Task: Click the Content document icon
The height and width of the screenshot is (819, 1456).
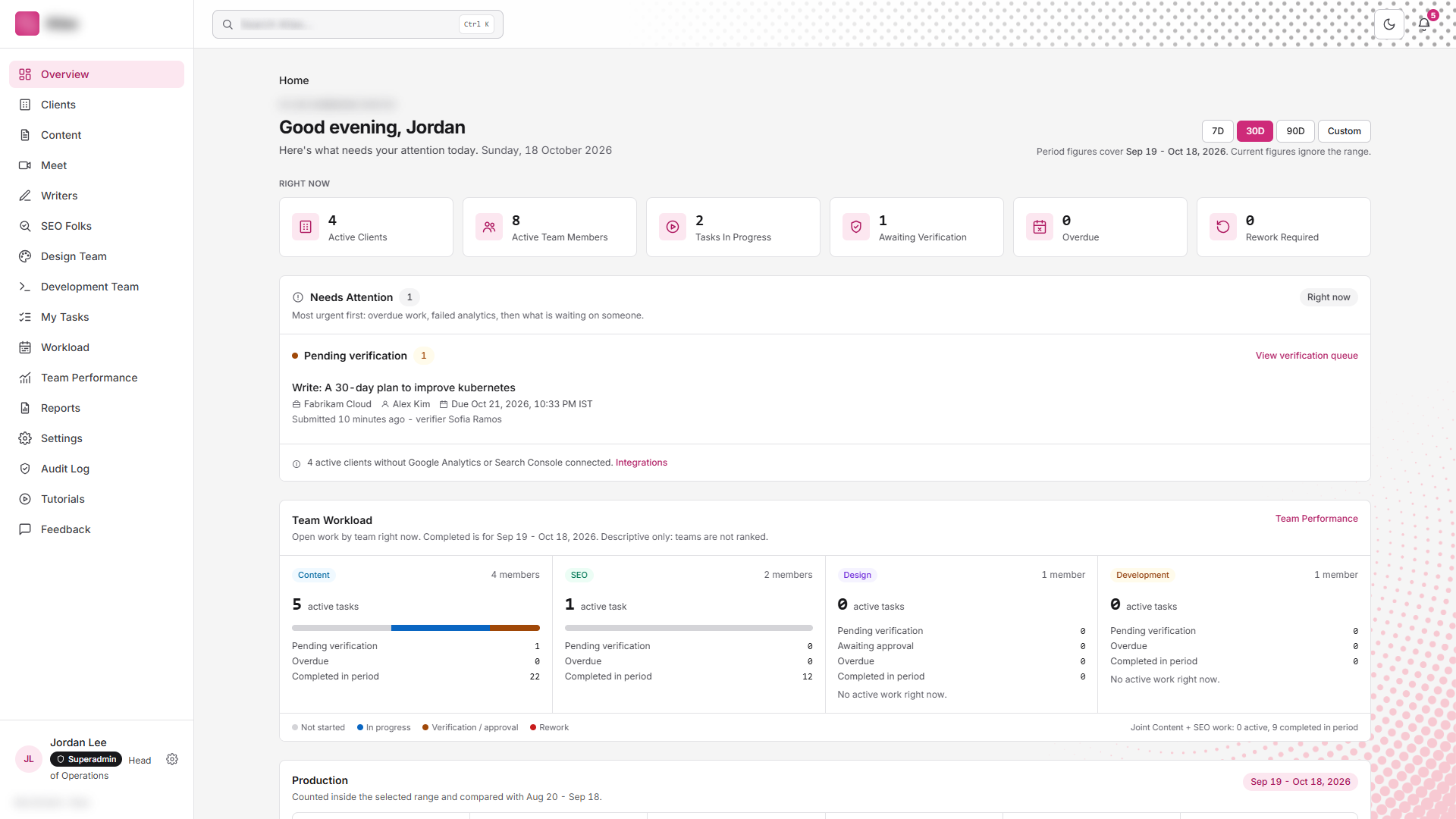Action: [25, 135]
